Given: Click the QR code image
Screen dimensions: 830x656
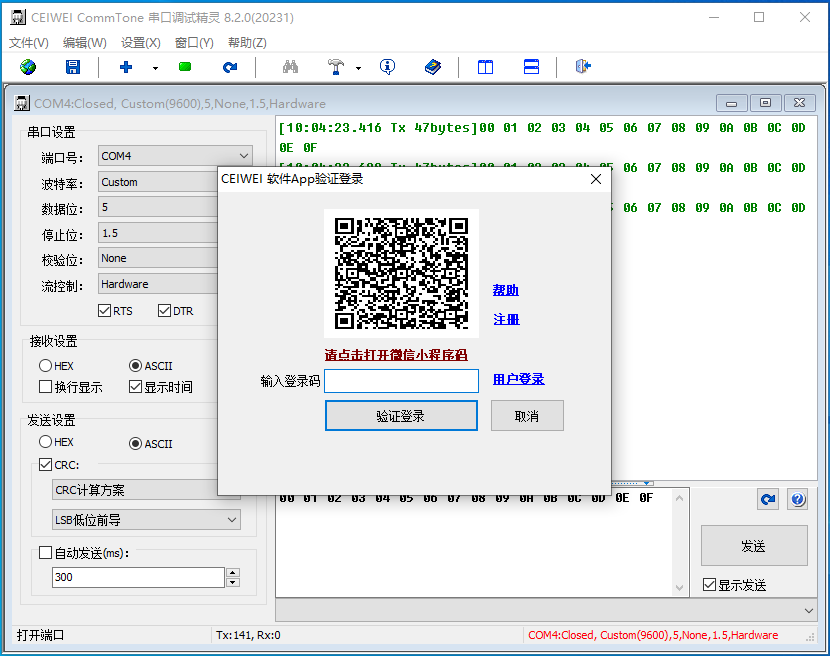Looking at the screenshot, I should click(401, 274).
